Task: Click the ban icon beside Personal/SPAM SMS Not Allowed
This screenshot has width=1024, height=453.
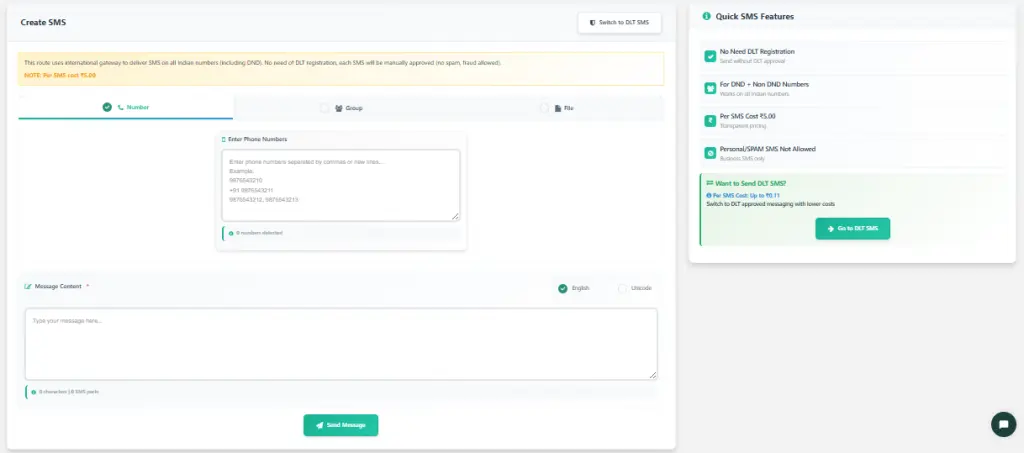Action: 710,153
